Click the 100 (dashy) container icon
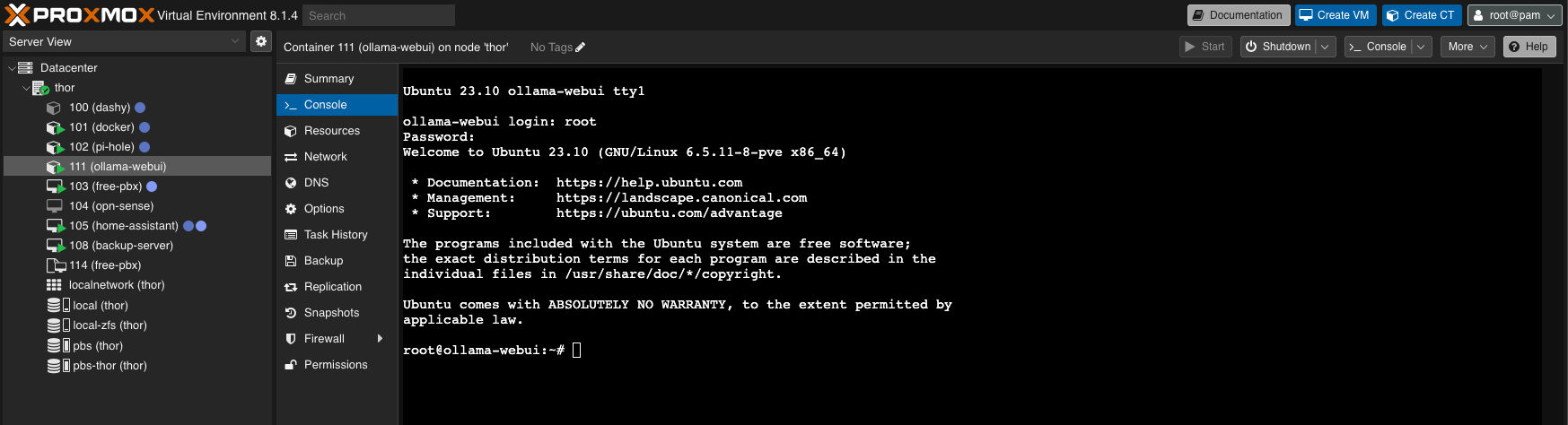1568x425 pixels. (54, 108)
